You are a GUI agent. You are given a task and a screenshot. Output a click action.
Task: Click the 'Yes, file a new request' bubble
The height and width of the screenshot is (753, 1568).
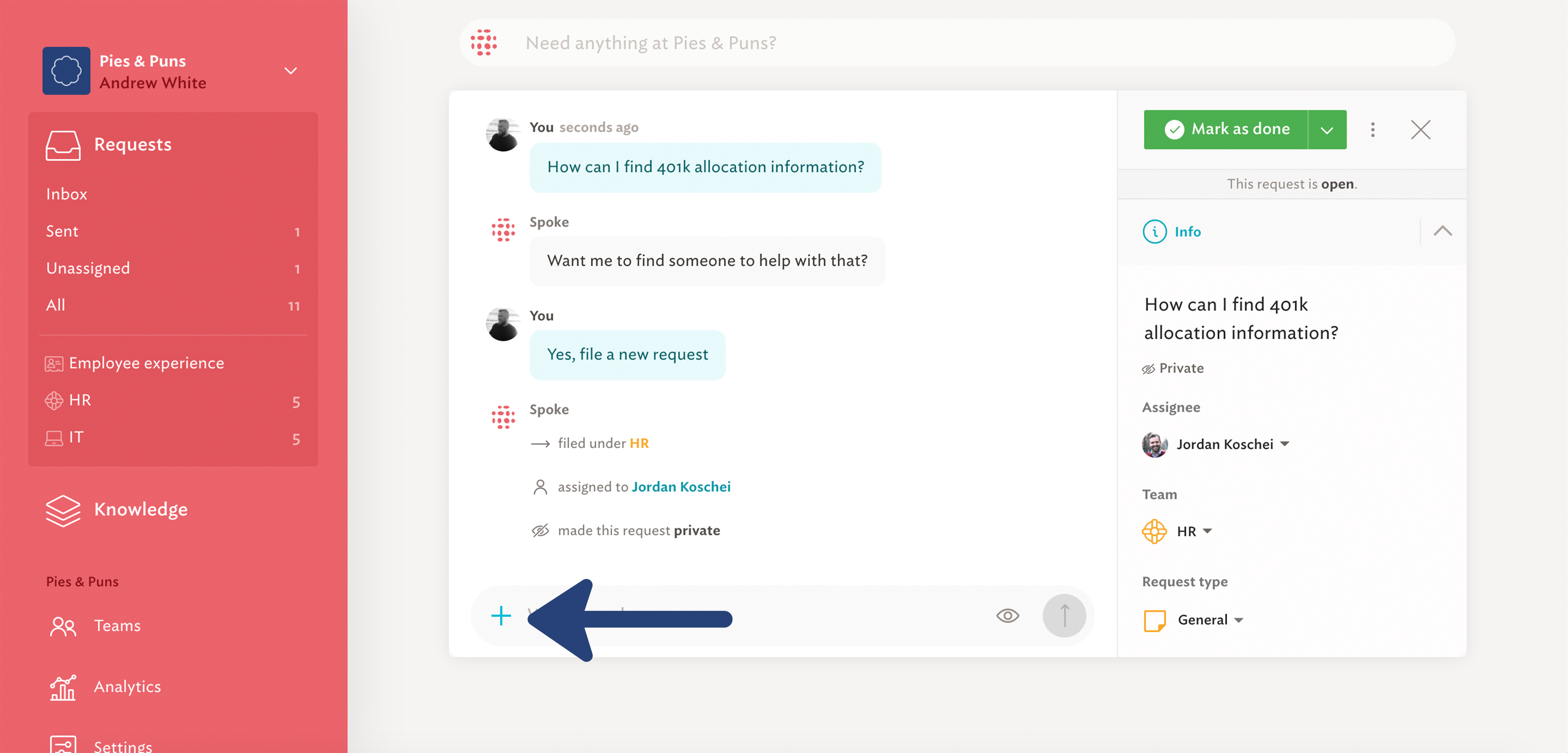[627, 355]
